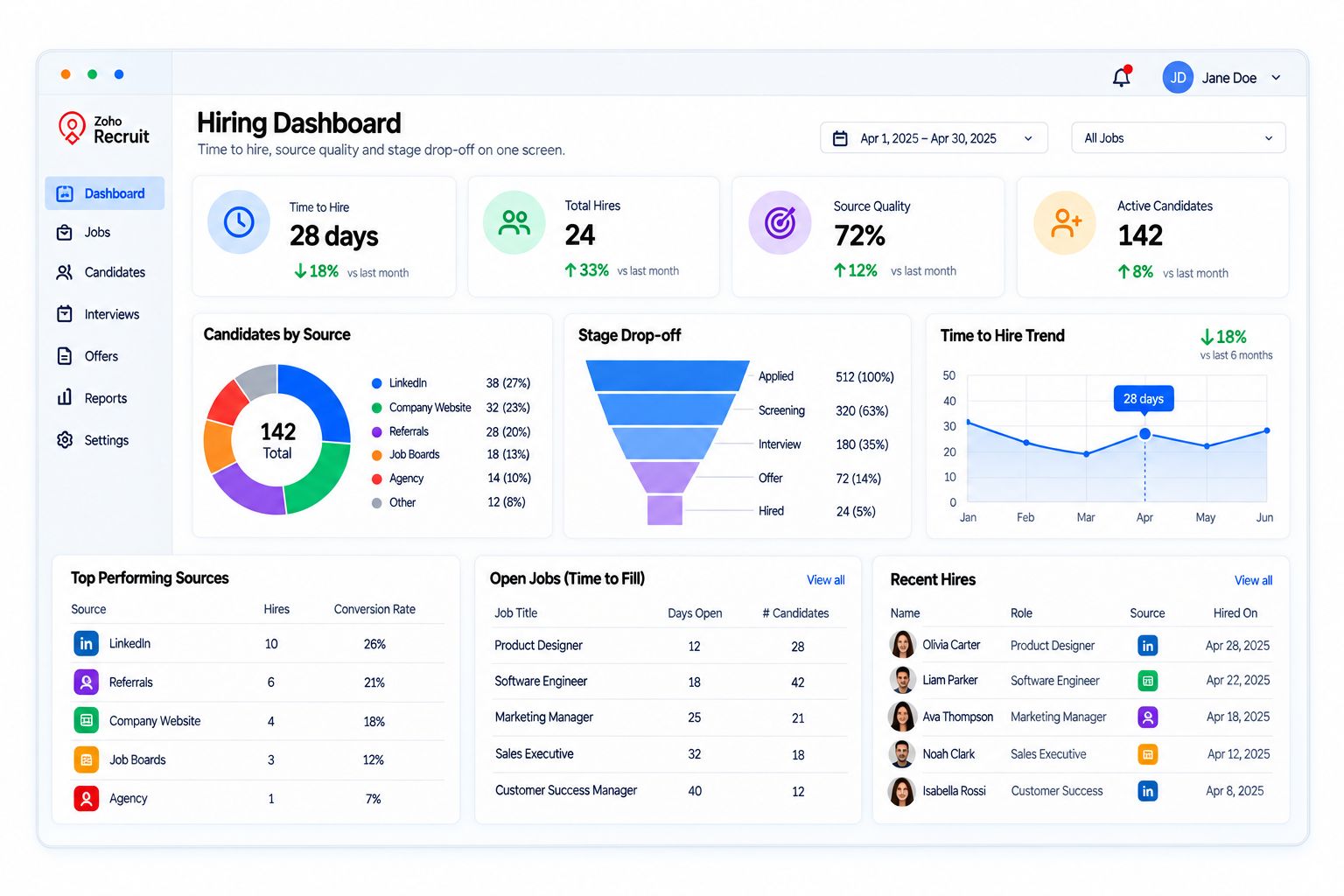Image resolution: width=1344 pixels, height=896 pixels.
Task: Click the Job Boards source icon in table
Action: (86, 759)
